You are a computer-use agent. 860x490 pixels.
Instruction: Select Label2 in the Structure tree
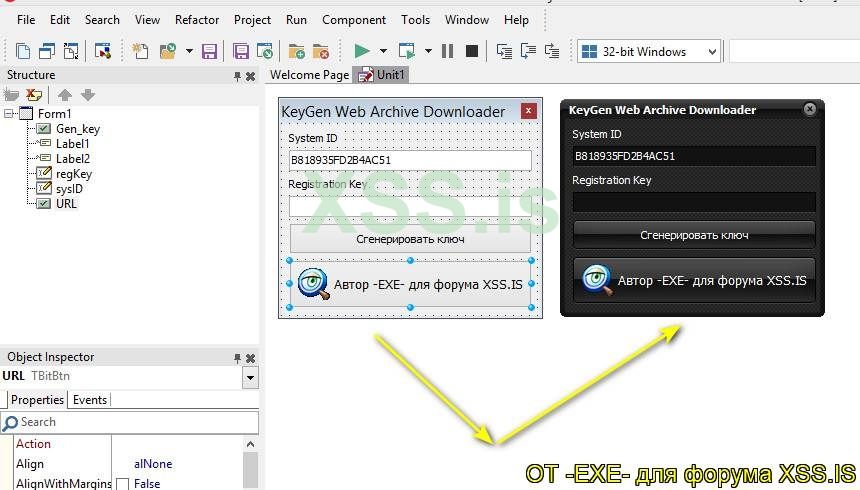click(73, 159)
